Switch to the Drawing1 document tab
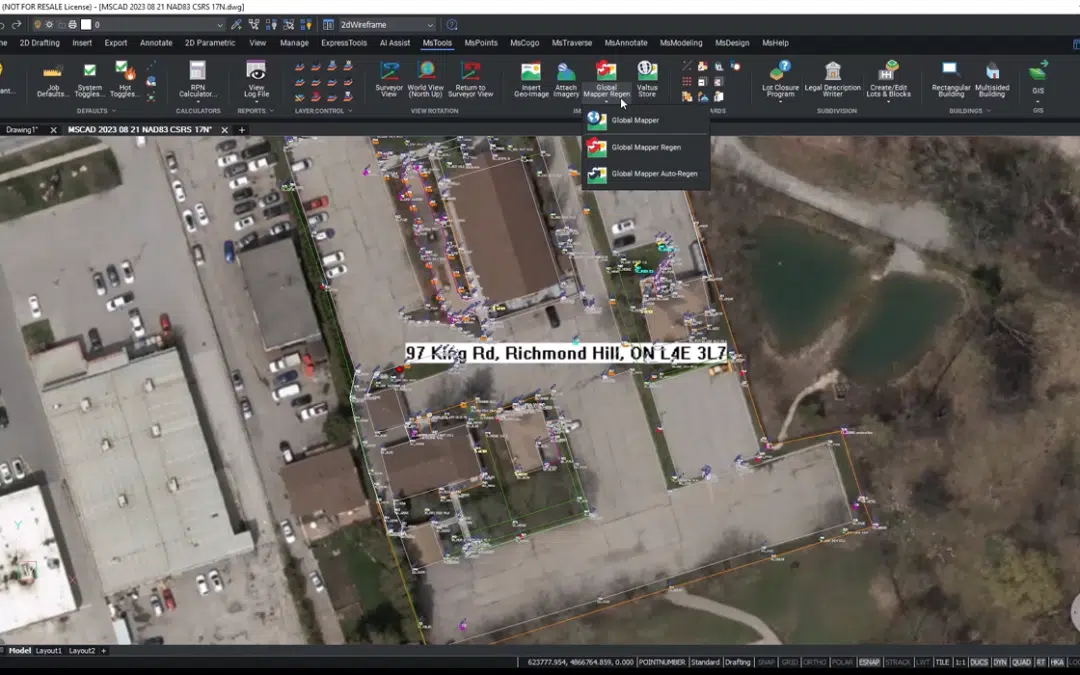The image size is (1080, 675). [22, 130]
